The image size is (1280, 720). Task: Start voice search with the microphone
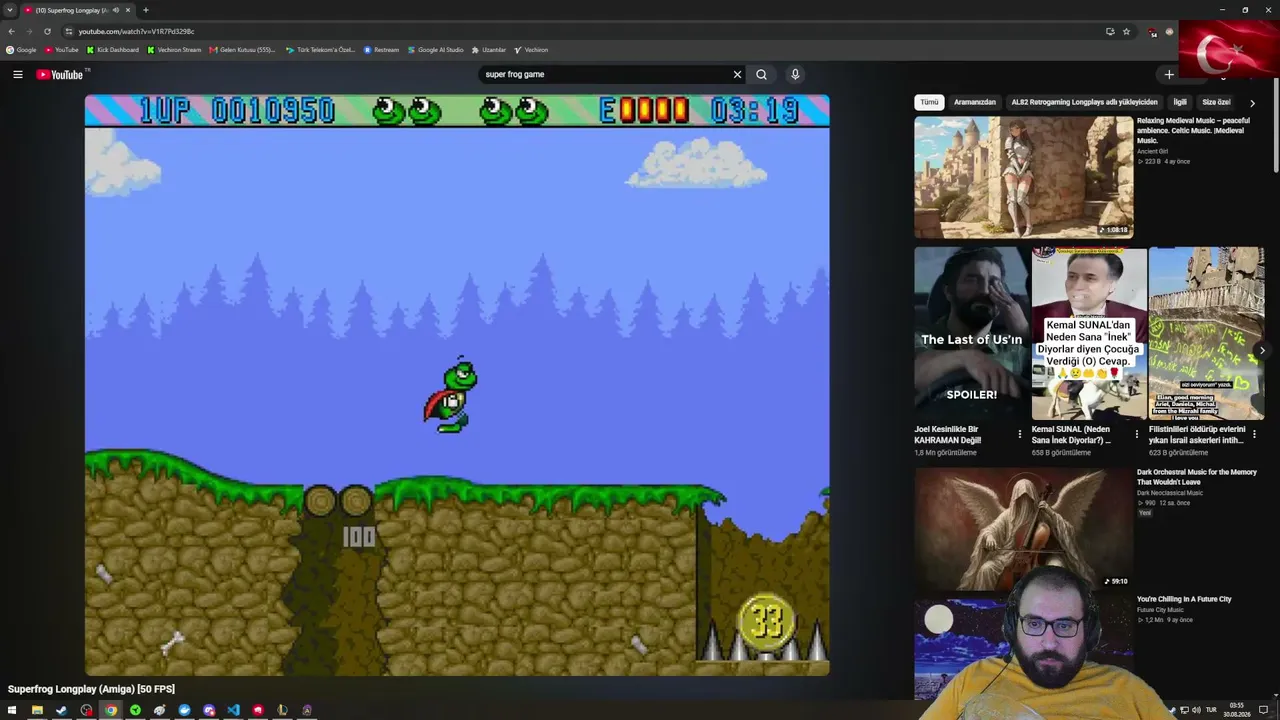pos(795,74)
